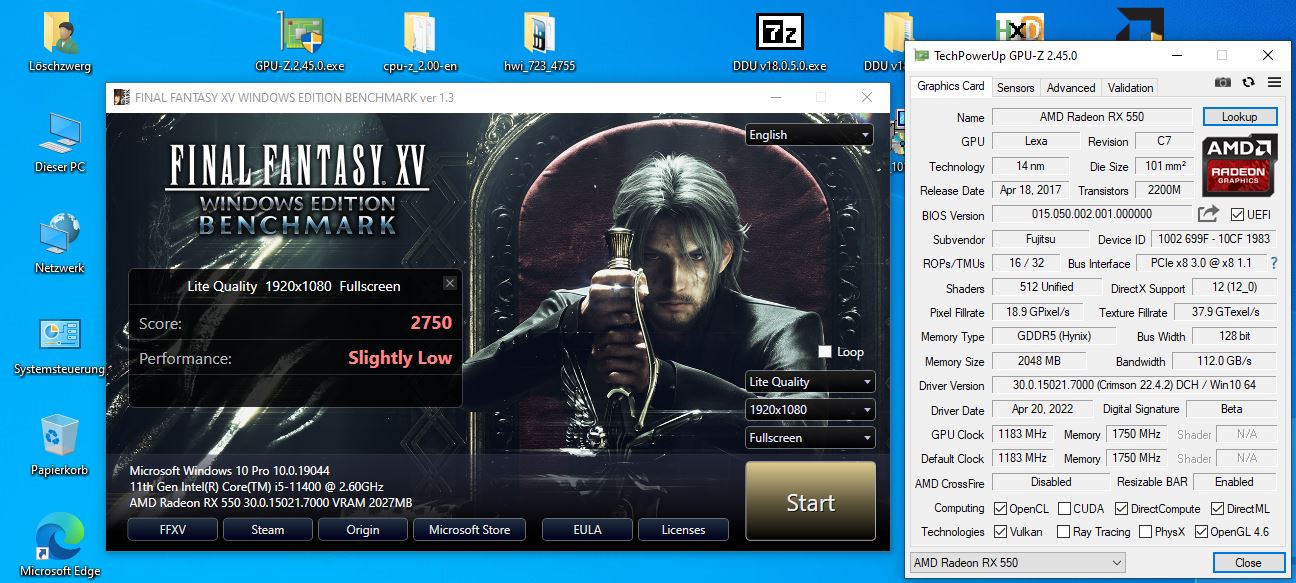Close the benchmark score result panel
The height and width of the screenshot is (583, 1296).
(449, 284)
